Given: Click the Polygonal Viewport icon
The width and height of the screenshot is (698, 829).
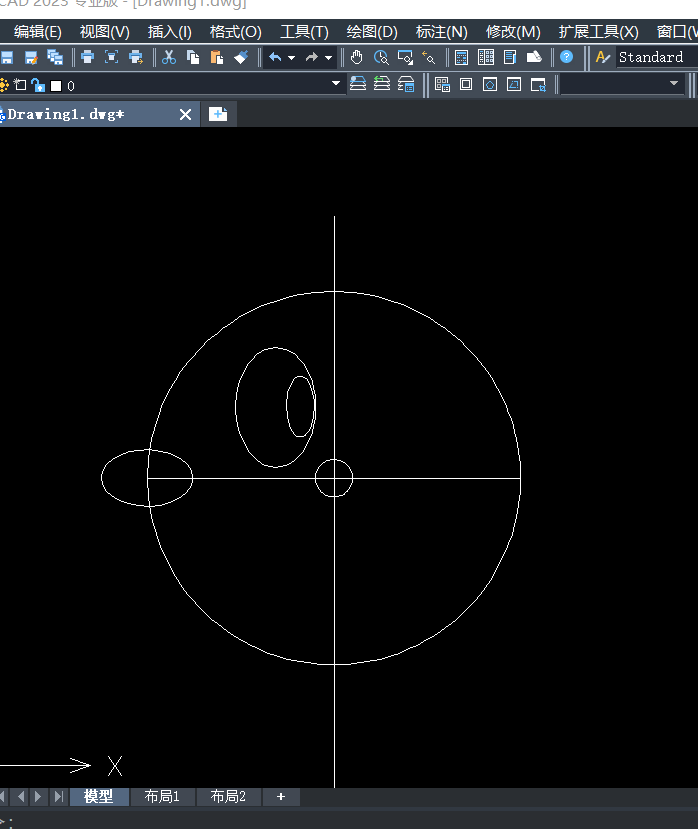Looking at the screenshot, I should [x=490, y=85].
